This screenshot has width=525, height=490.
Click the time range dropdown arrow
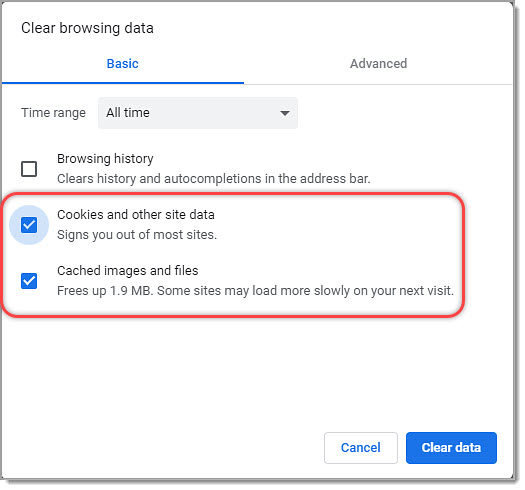click(x=285, y=113)
